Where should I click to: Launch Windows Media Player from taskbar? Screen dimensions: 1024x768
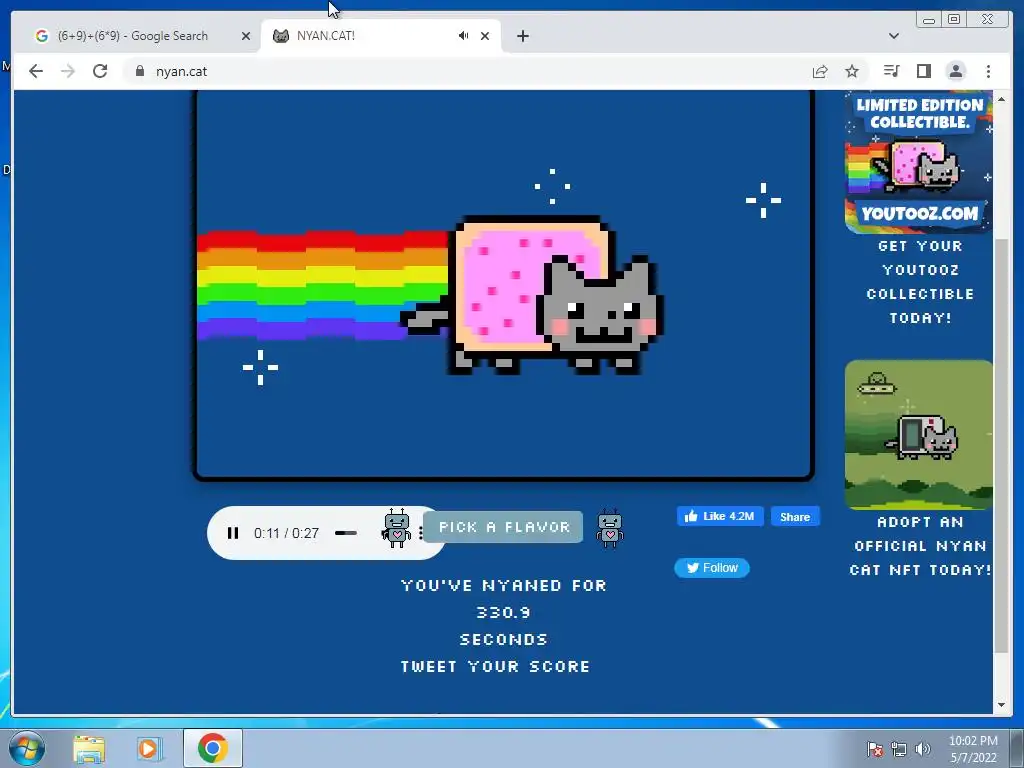(x=148, y=749)
